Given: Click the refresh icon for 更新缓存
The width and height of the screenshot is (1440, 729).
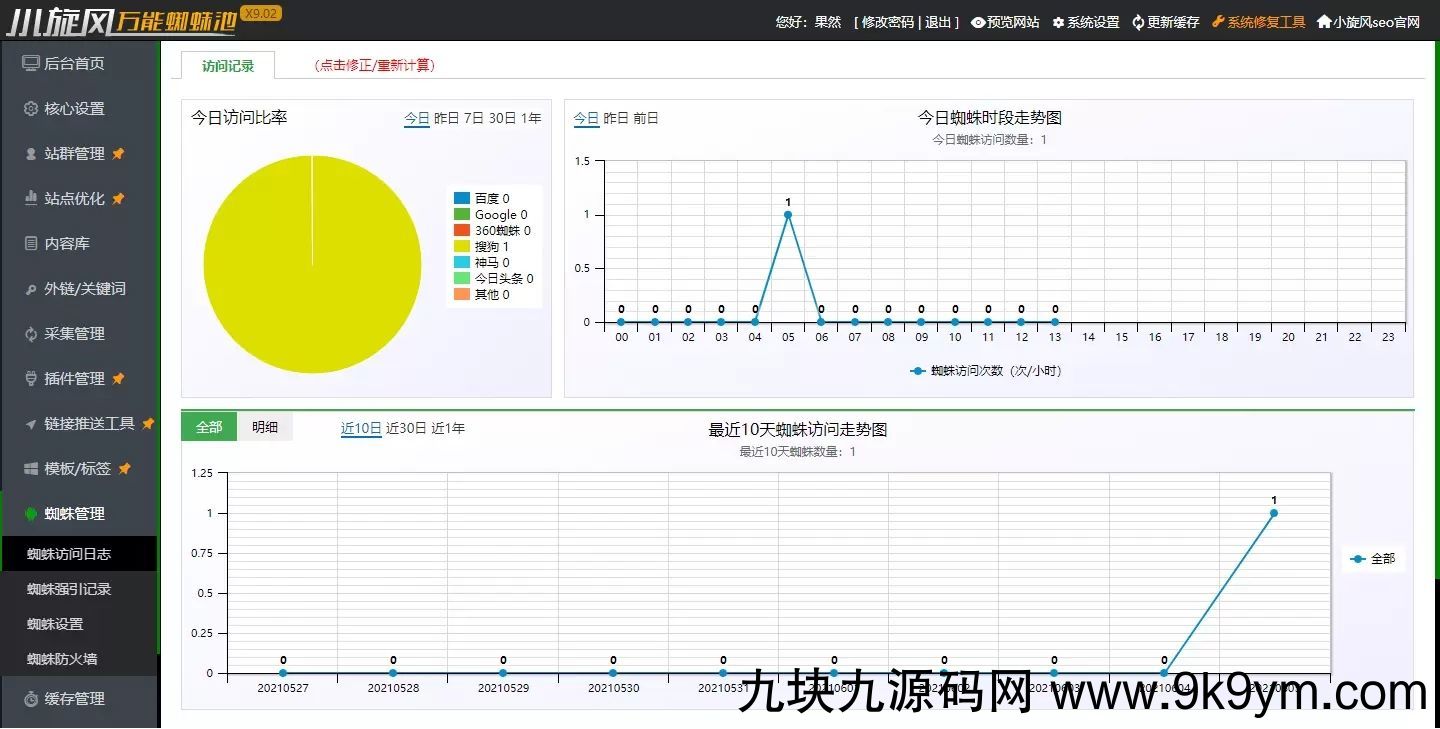Looking at the screenshot, I should tap(1138, 22).
